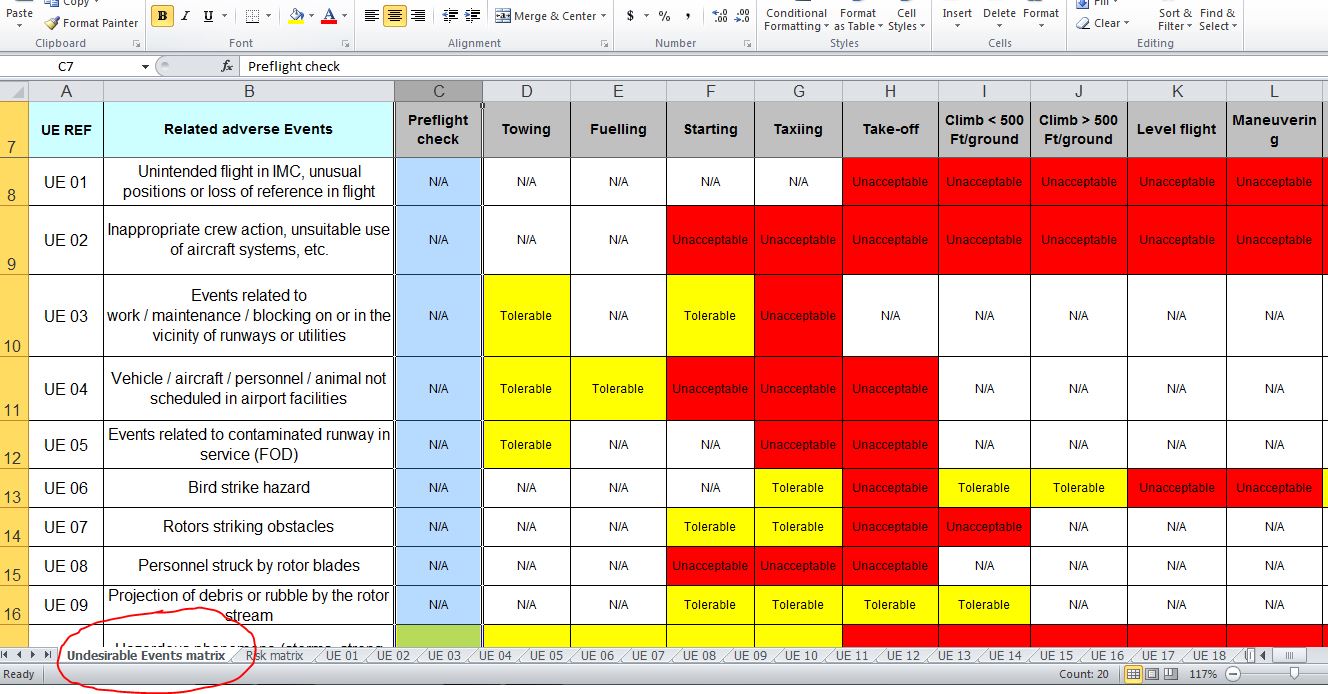Open the UE 05 sheet tab
Viewport: 1328px width, 694px height.
546,656
